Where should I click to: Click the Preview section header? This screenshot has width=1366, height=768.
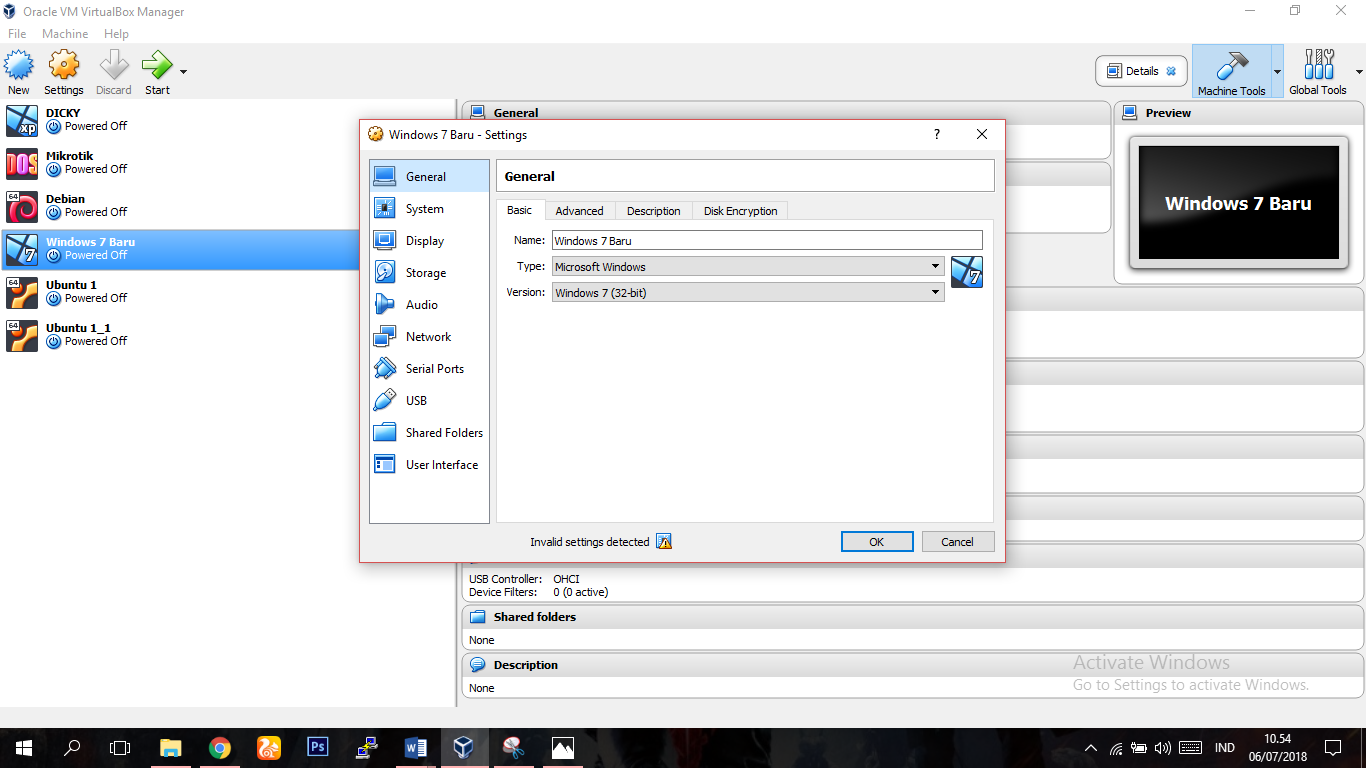(1238, 113)
